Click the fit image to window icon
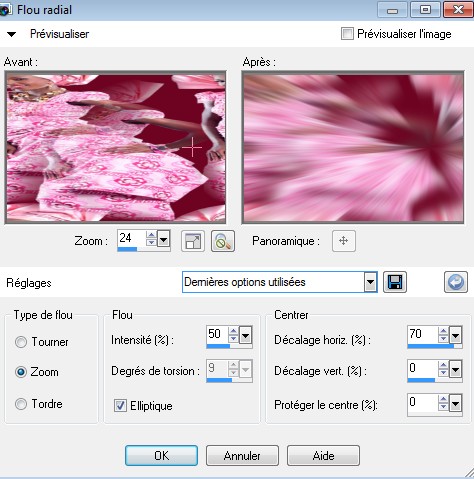The height and width of the screenshot is (479, 474). (193, 241)
